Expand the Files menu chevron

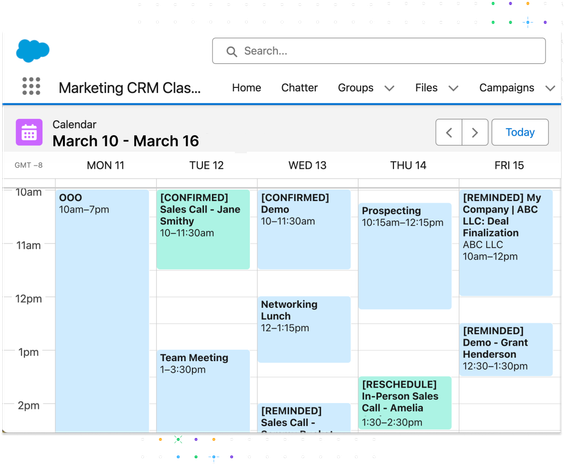click(x=454, y=88)
